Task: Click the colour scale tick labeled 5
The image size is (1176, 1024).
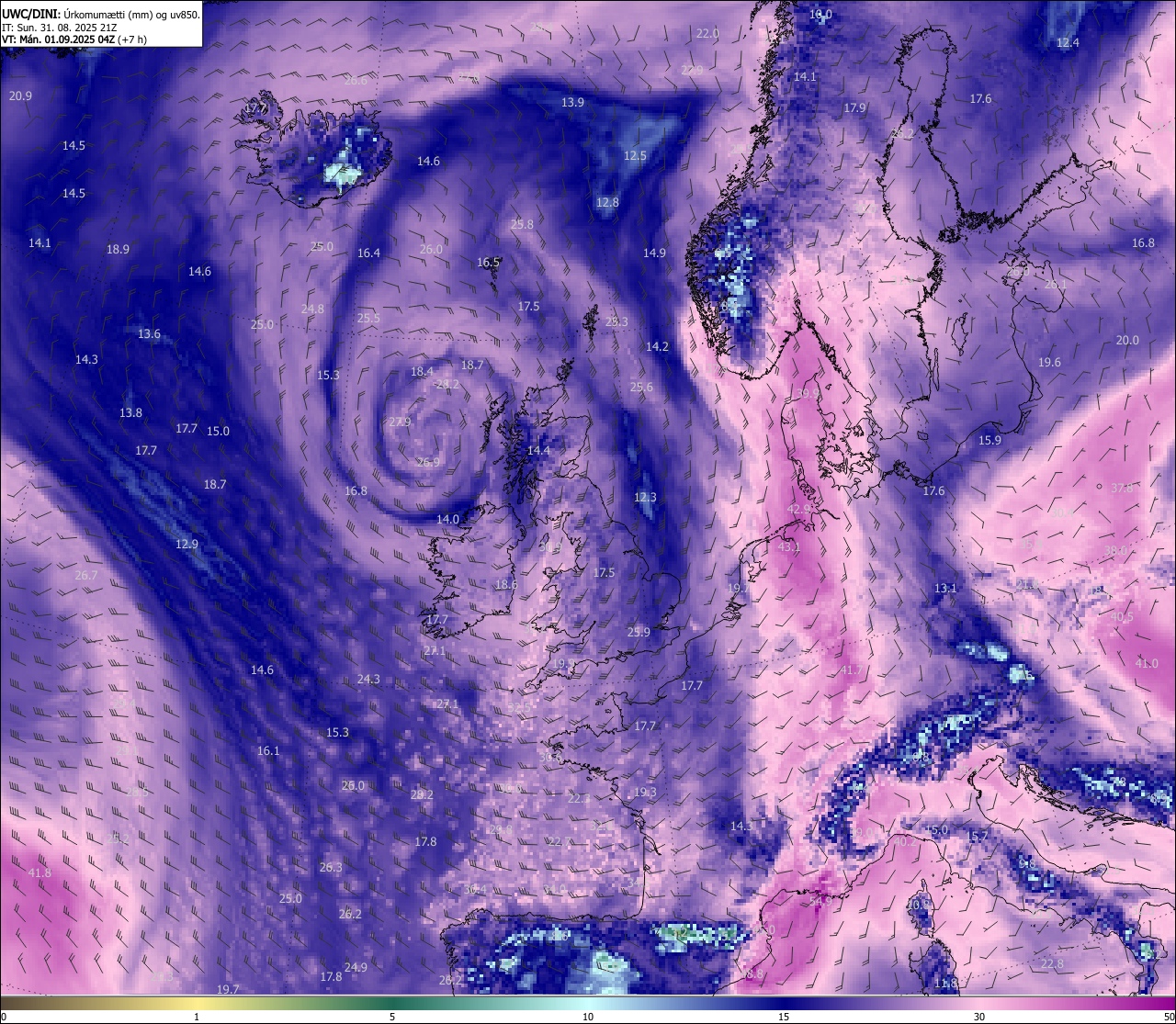Action: click(x=392, y=1017)
